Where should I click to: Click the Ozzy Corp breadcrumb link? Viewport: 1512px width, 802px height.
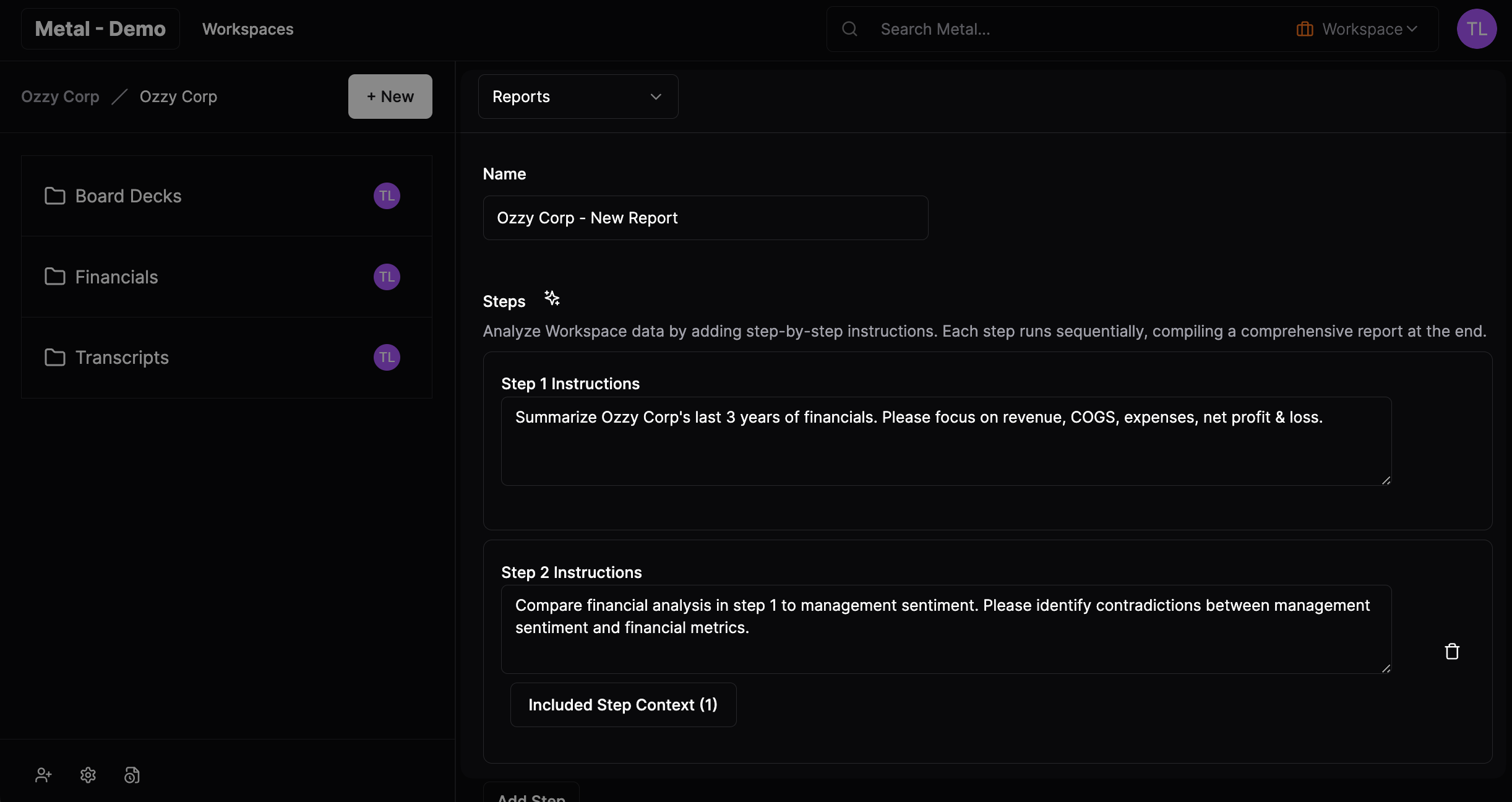coord(60,96)
